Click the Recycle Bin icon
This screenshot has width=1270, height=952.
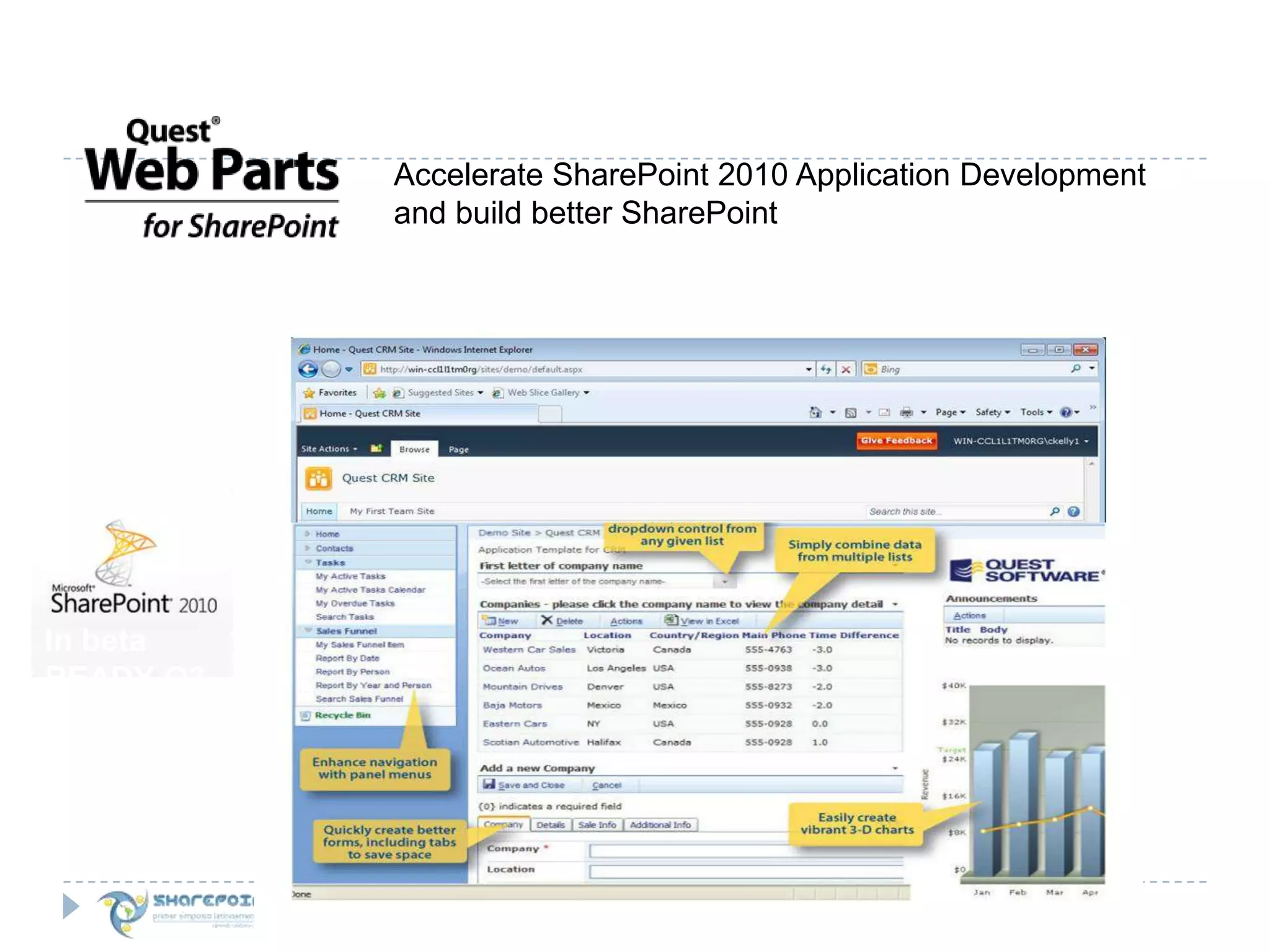[305, 716]
